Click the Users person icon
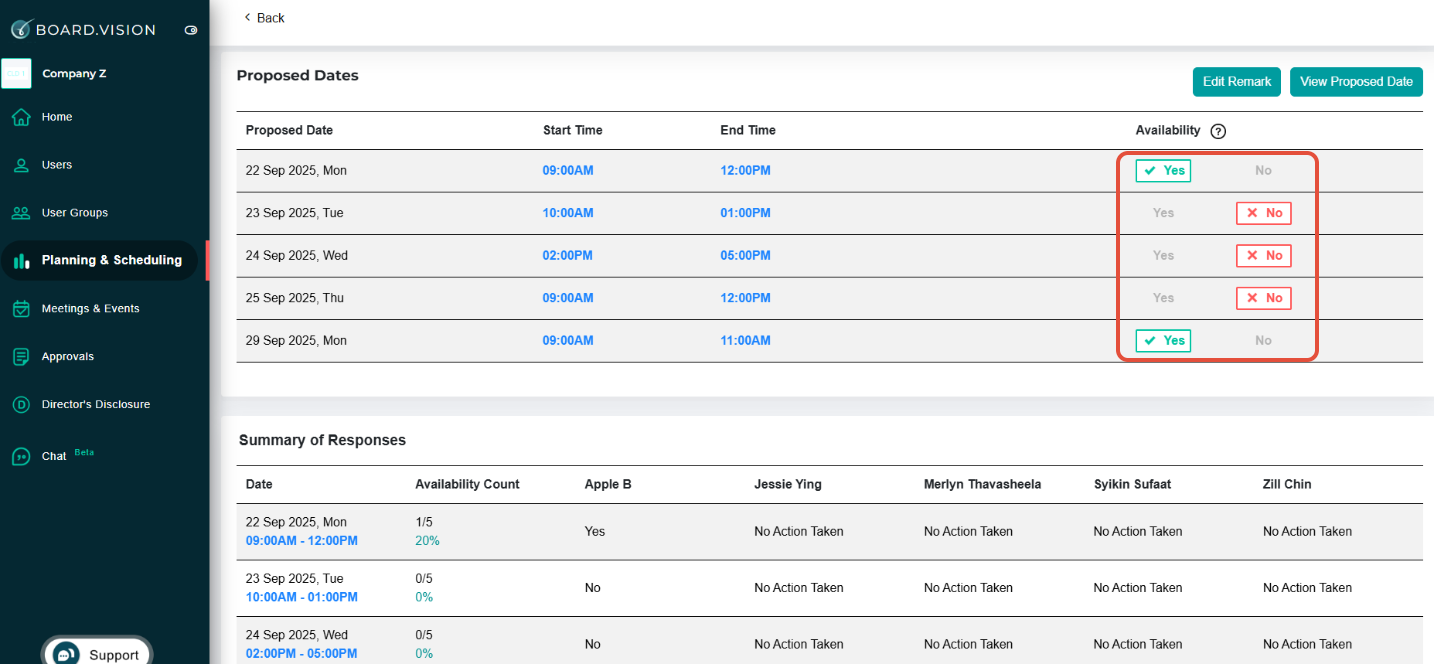 tap(21, 165)
